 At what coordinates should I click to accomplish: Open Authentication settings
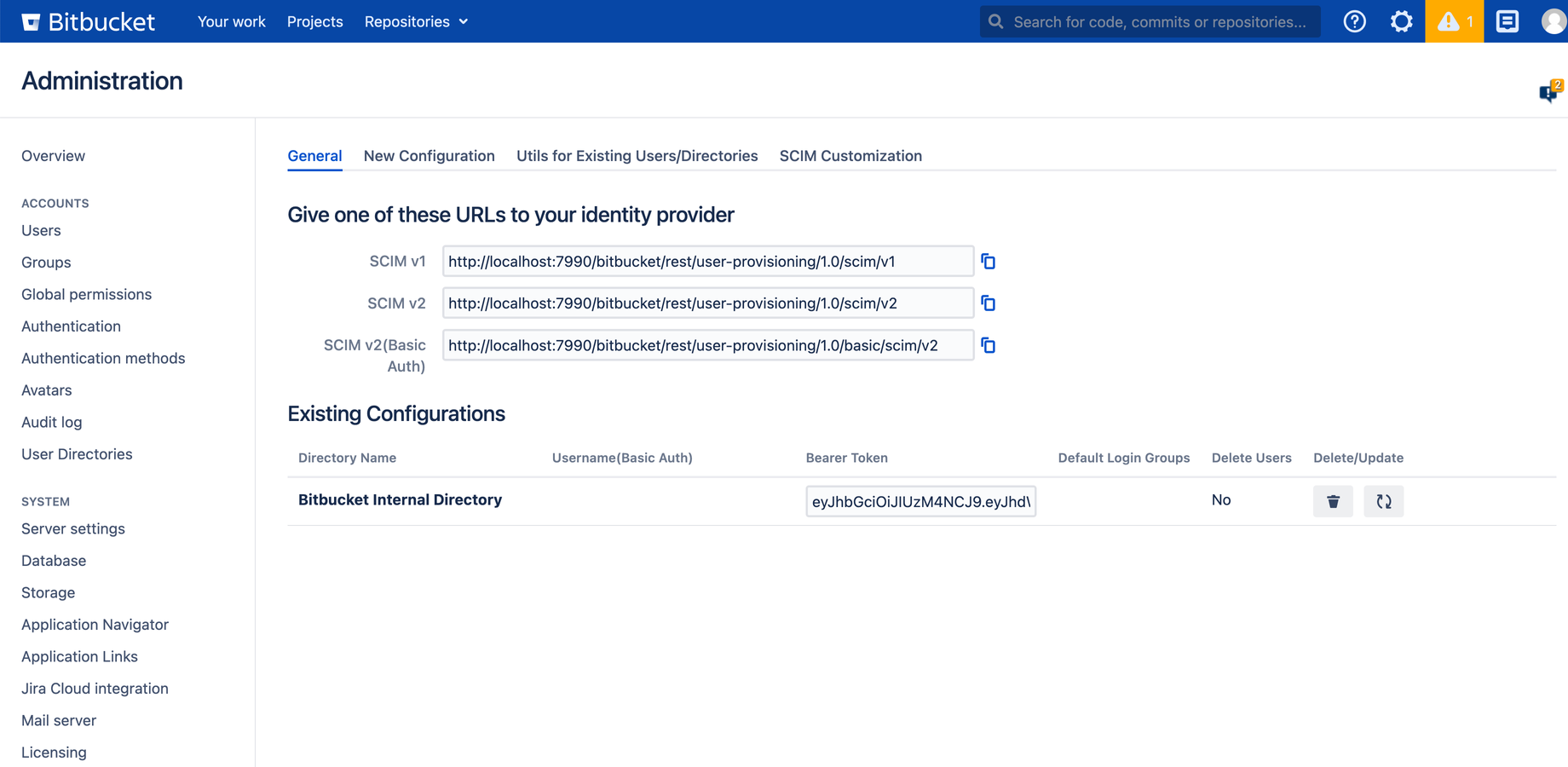point(71,326)
